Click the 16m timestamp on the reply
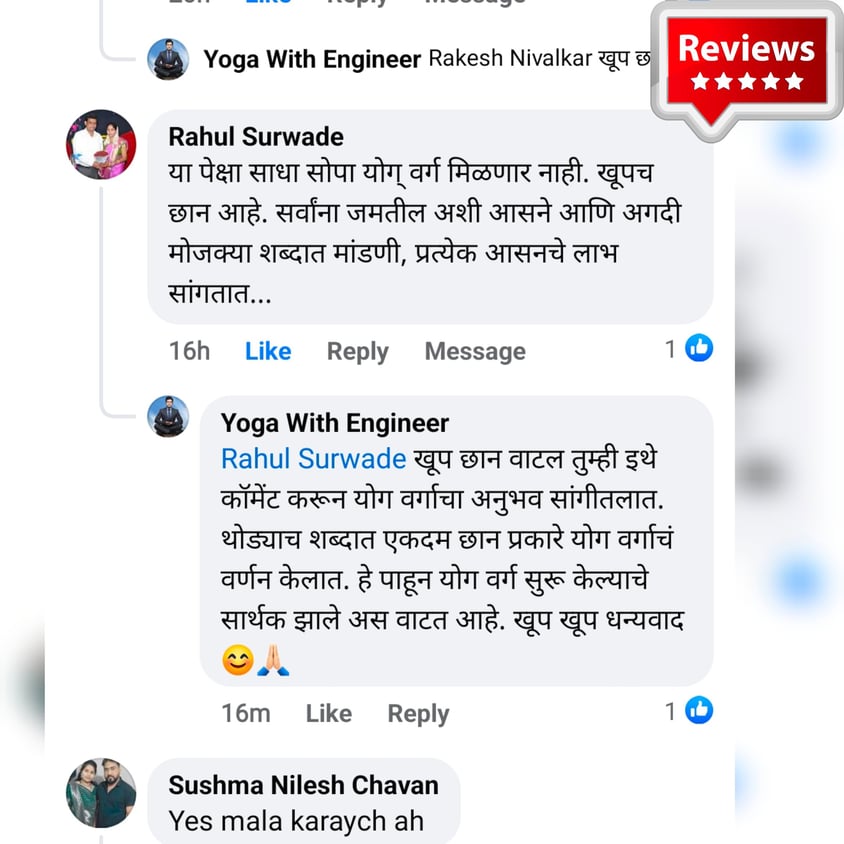The height and width of the screenshot is (844, 844). [245, 713]
